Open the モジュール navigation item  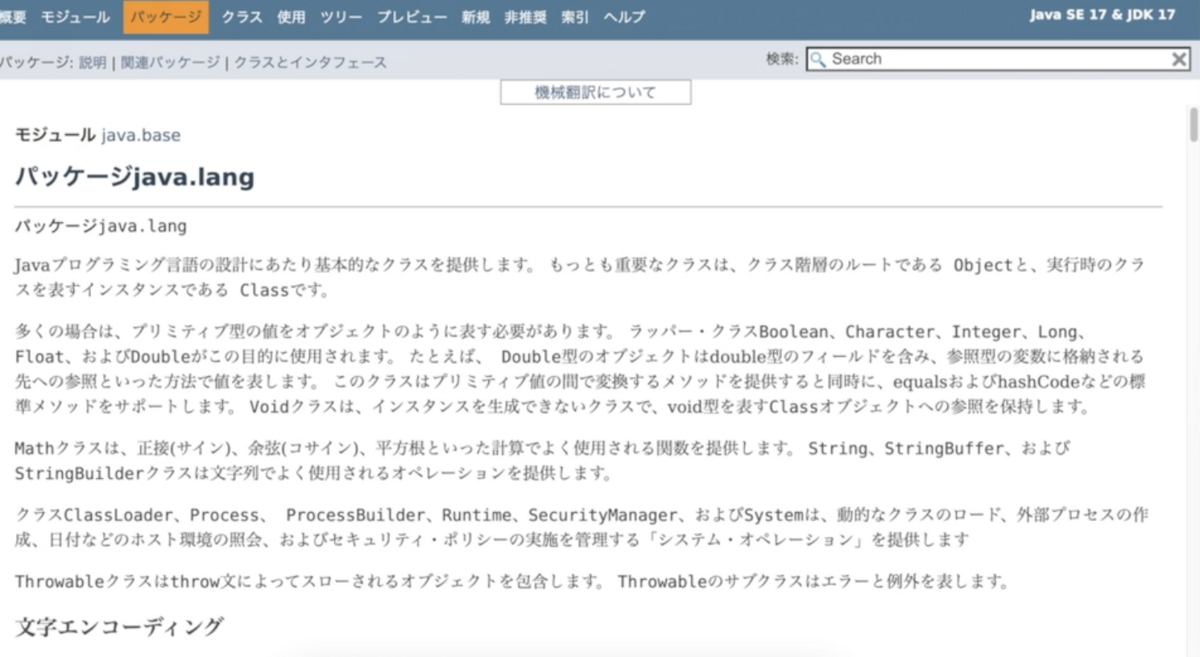pos(76,16)
